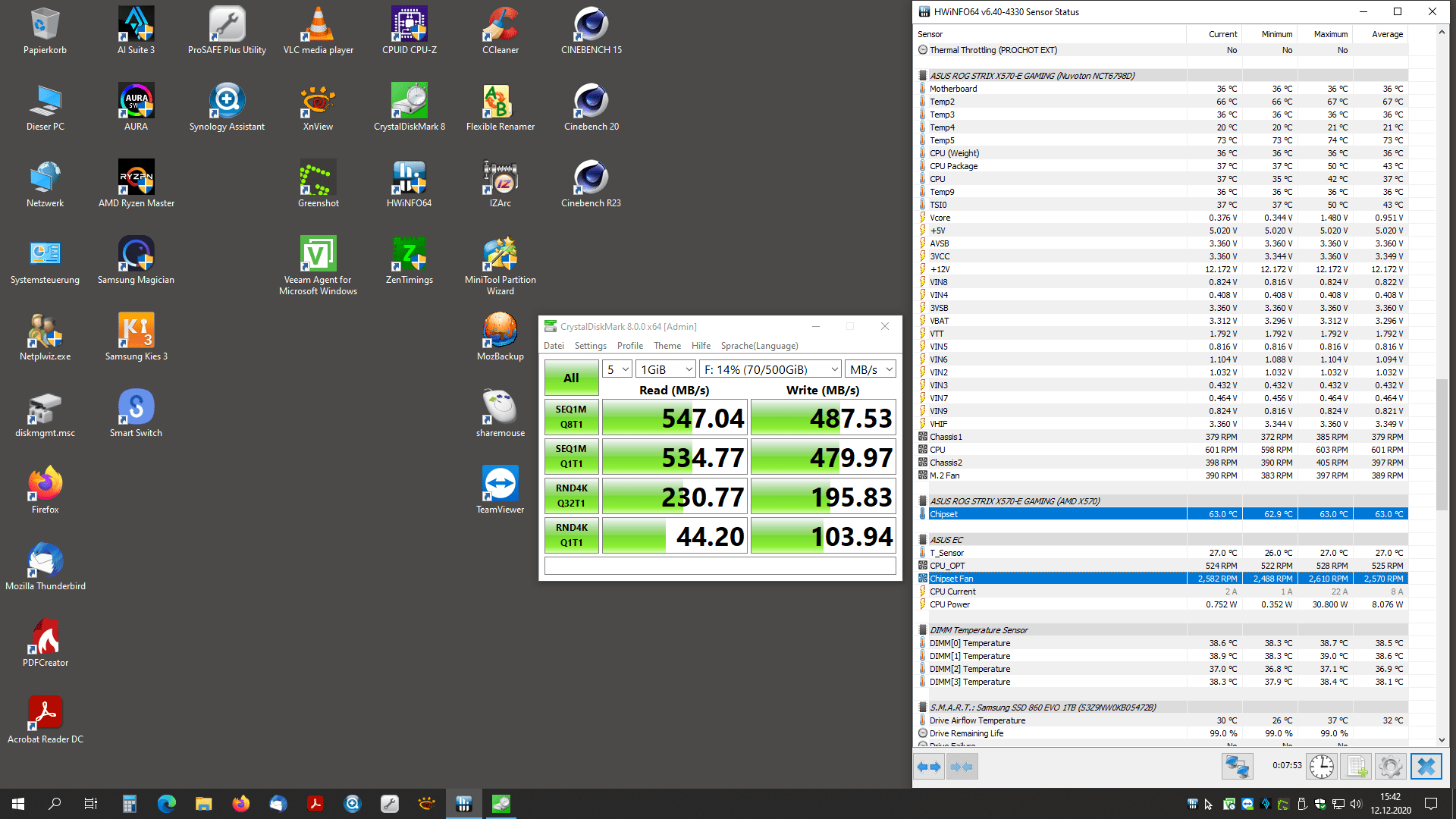Click the HWiNFO collapse columns arrows button
Screen dimensions: 1456x819
(x=962, y=767)
